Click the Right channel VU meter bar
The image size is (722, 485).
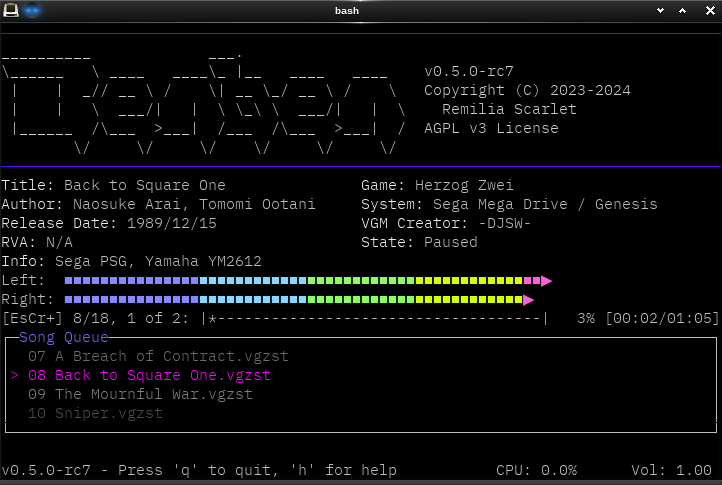click(x=299, y=300)
